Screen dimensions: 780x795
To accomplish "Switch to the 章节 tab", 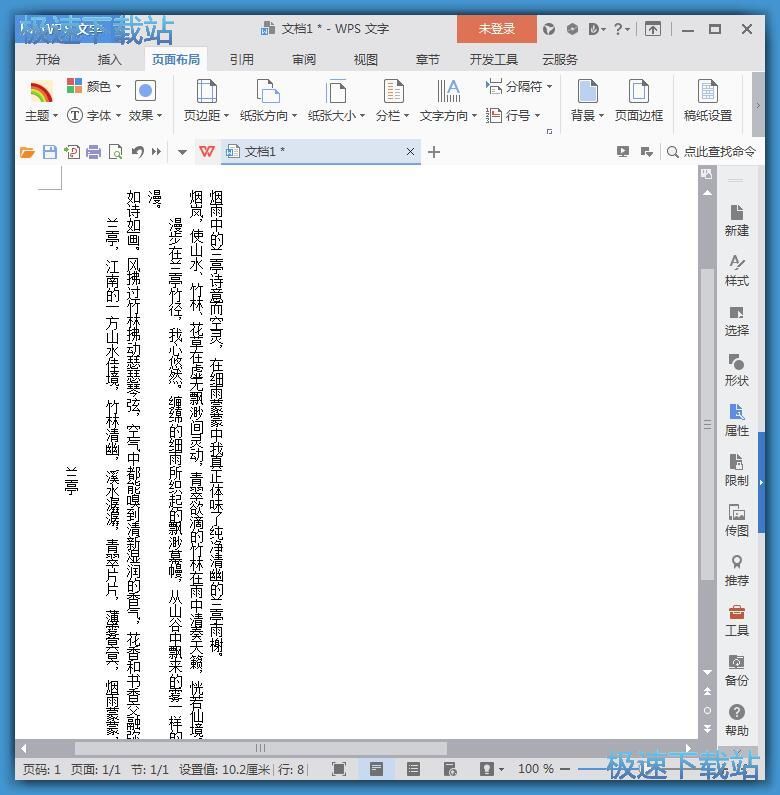I will 428,59.
